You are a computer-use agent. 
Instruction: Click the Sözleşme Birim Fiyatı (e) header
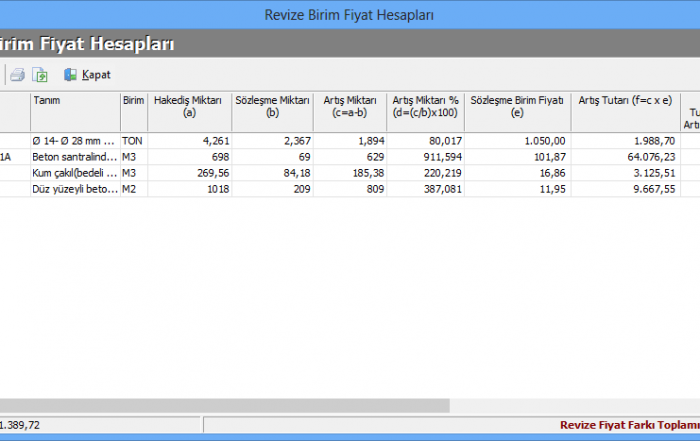pos(517,107)
